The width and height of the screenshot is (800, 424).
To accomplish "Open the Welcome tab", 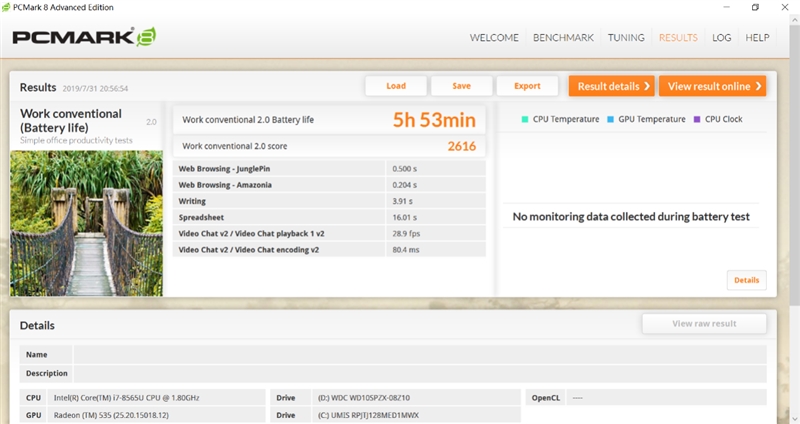I will [494, 38].
